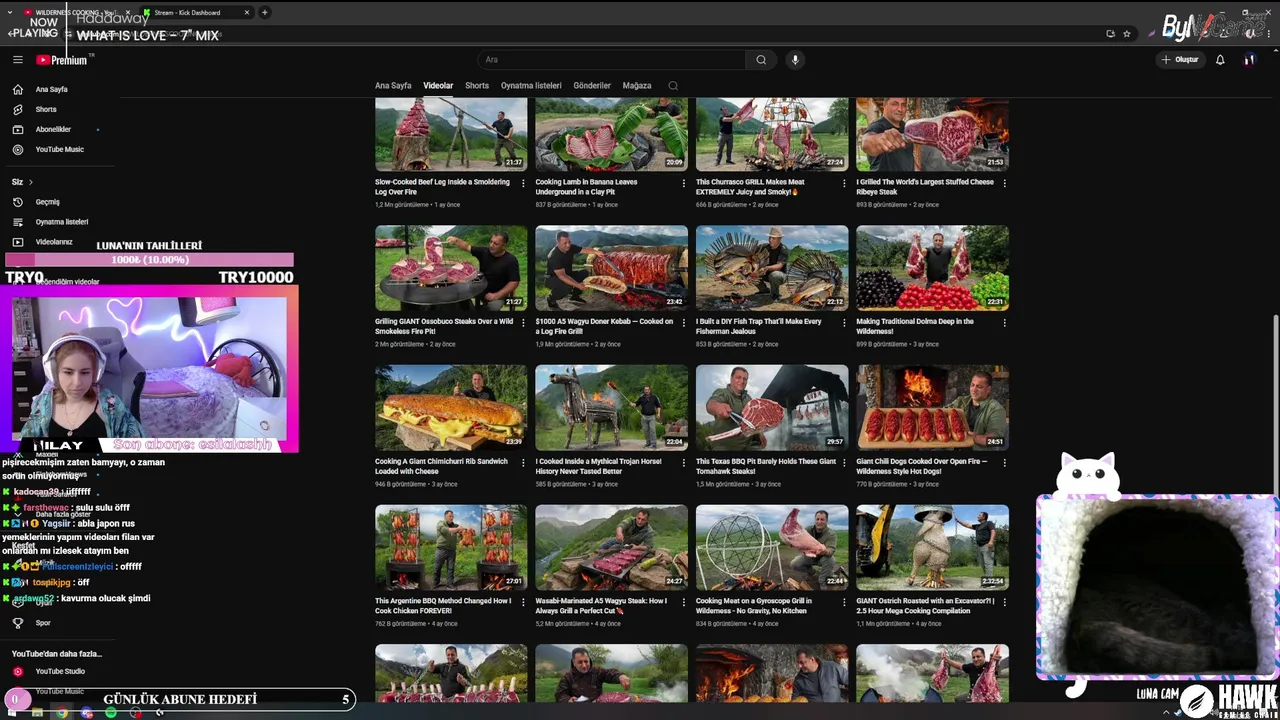Open three-dot menu for Mythical Trojan Horse video
Screen dimensions: 1280x720
coord(684,462)
